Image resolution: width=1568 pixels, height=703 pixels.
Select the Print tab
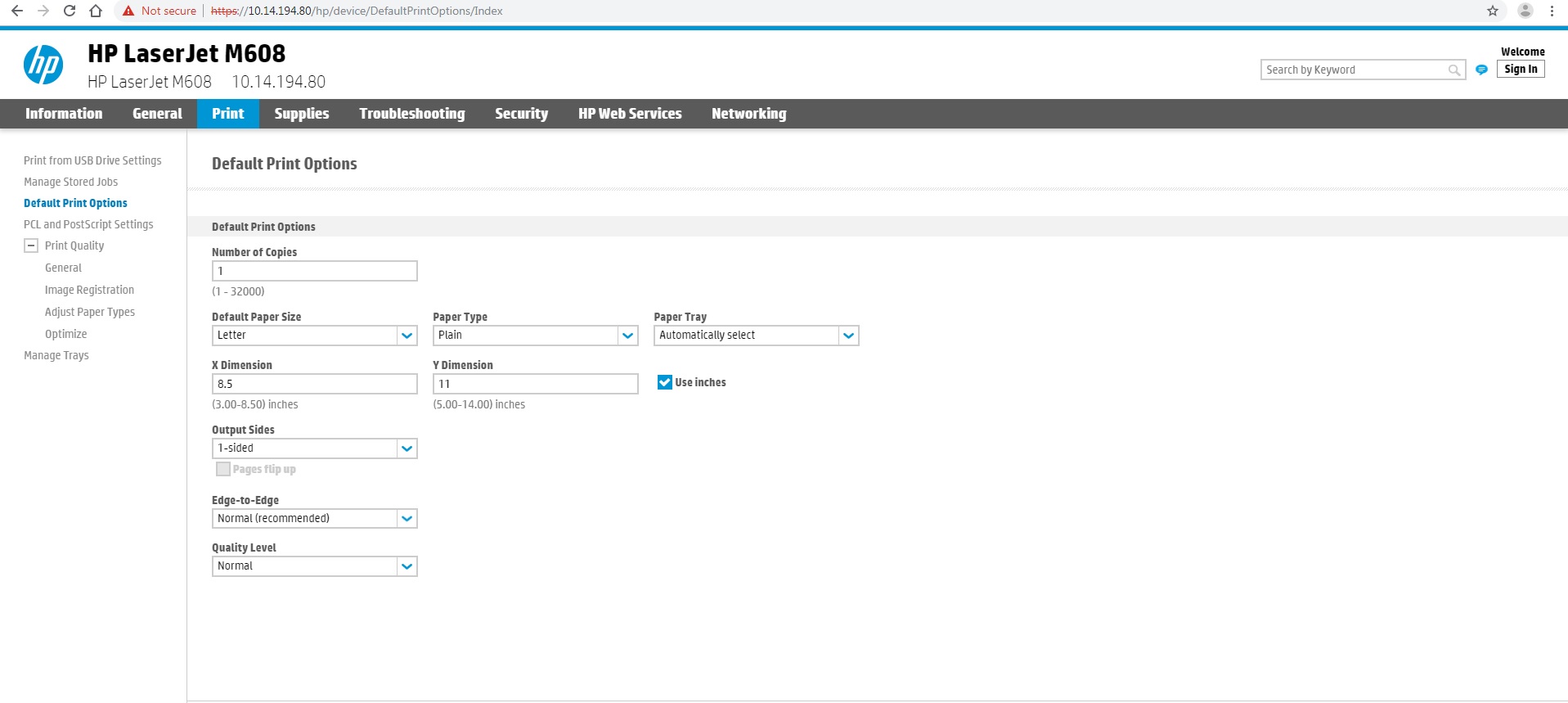(228, 114)
